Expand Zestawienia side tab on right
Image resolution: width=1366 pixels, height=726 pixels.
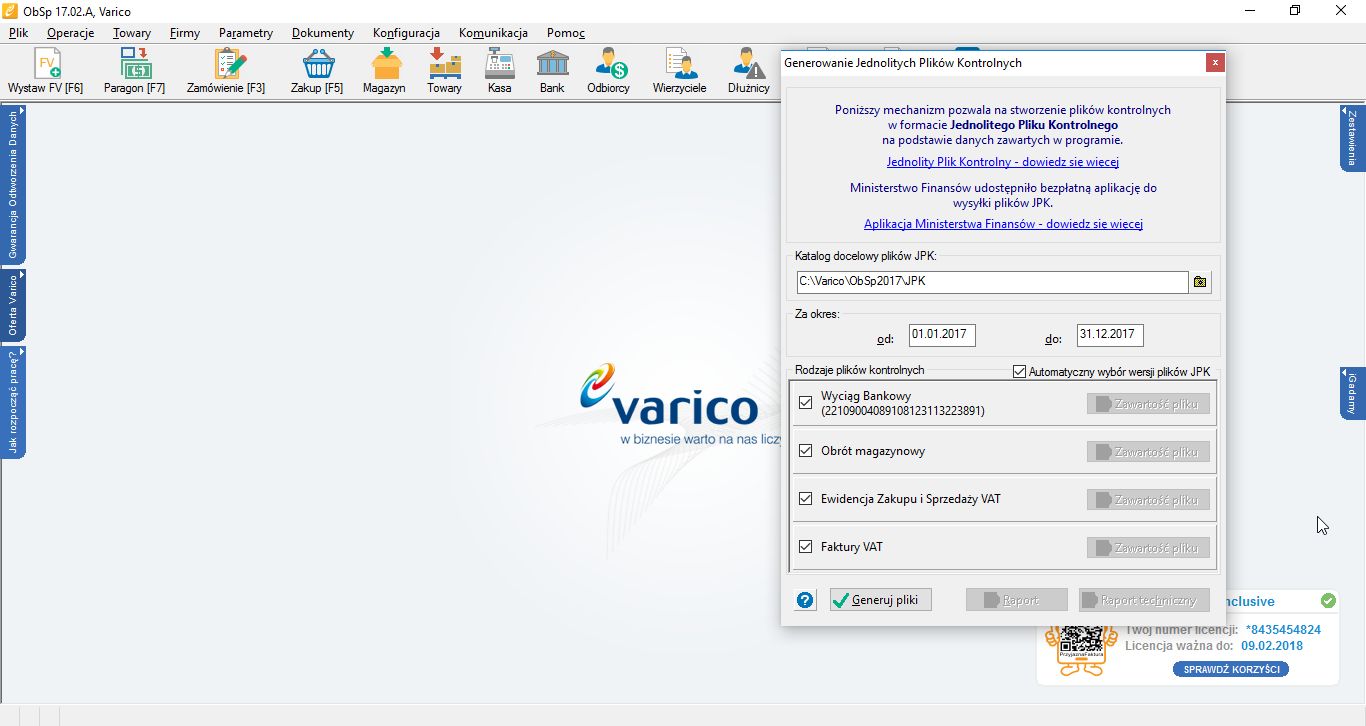pos(1352,138)
